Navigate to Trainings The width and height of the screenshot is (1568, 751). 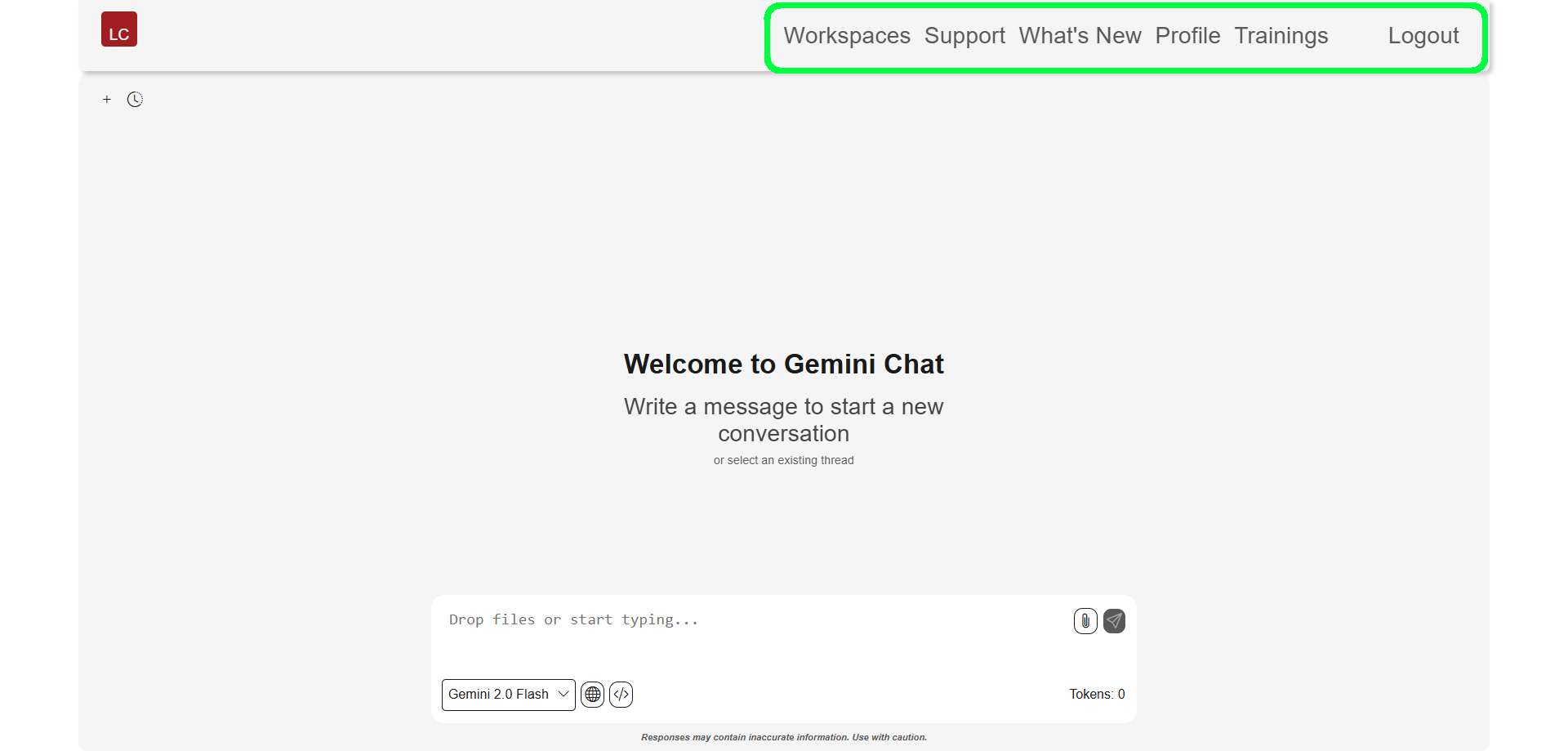(x=1281, y=36)
